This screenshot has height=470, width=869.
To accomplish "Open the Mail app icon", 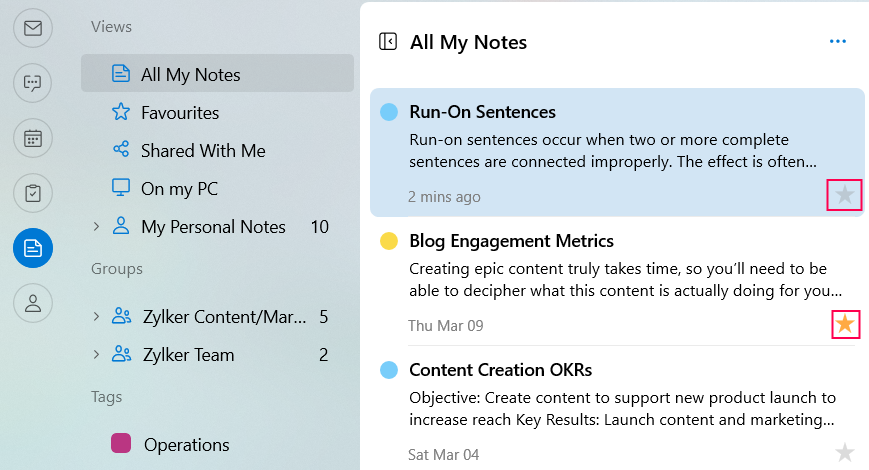I will point(33,28).
